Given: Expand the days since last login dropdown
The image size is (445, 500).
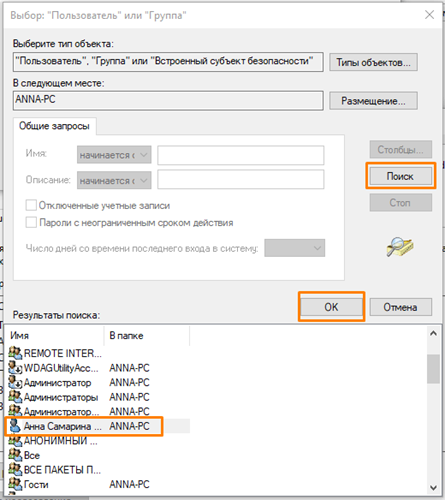Looking at the screenshot, I should (295, 248).
